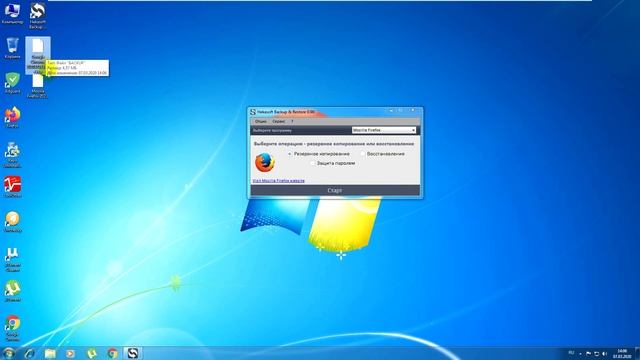The height and width of the screenshot is (360, 640).
Task: Open Hekasoft Backup desktop shortcut
Action: click(x=38, y=16)
